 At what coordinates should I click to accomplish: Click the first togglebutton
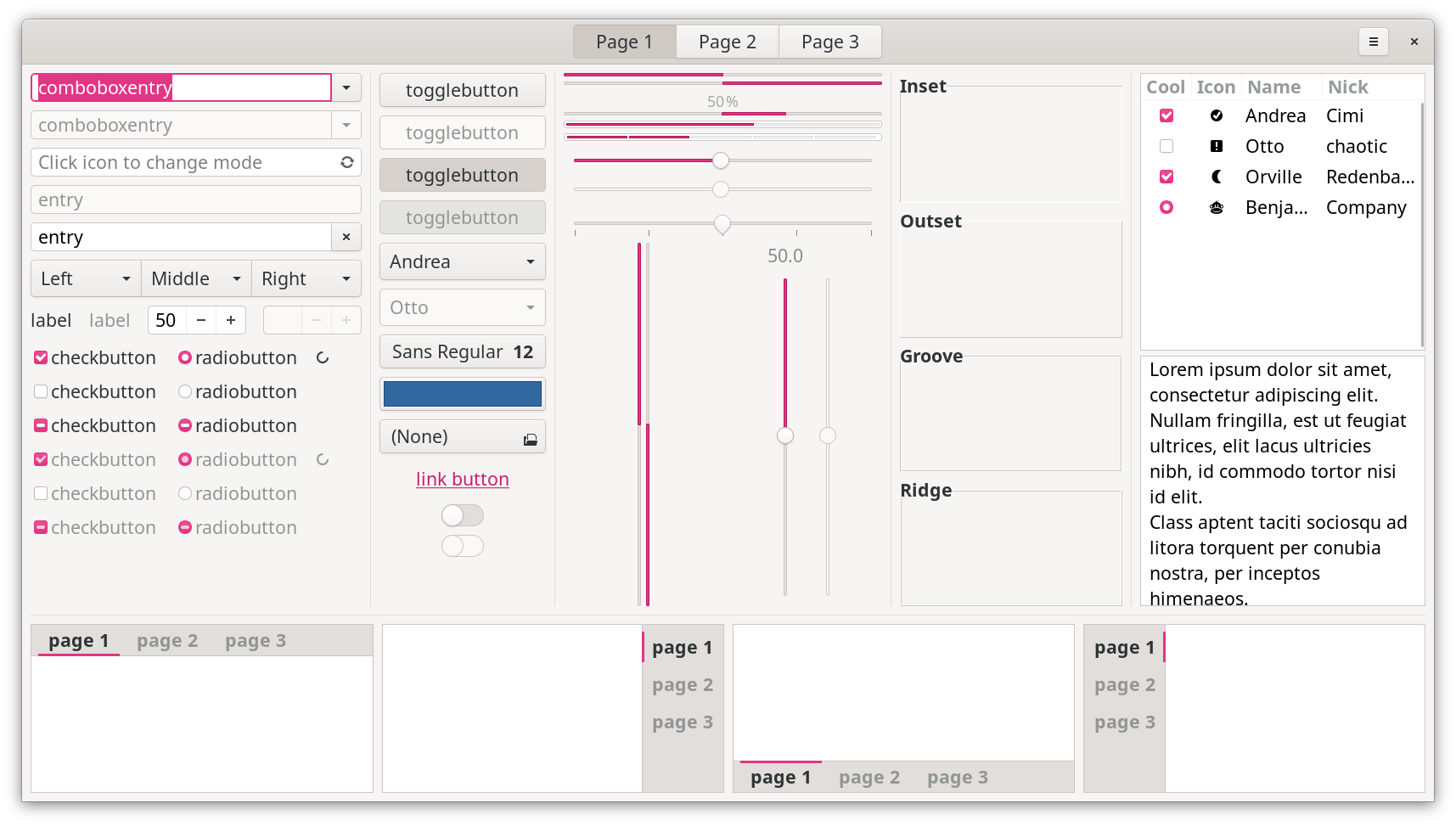tap(463, 90)
